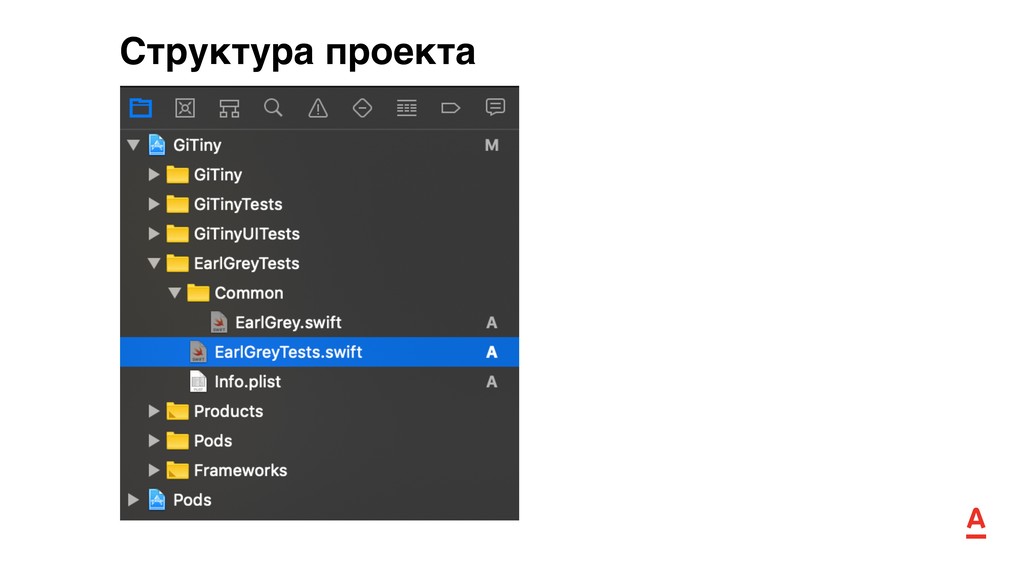Select the Products folder label
Screen dimensions: 1024x576
229,411
